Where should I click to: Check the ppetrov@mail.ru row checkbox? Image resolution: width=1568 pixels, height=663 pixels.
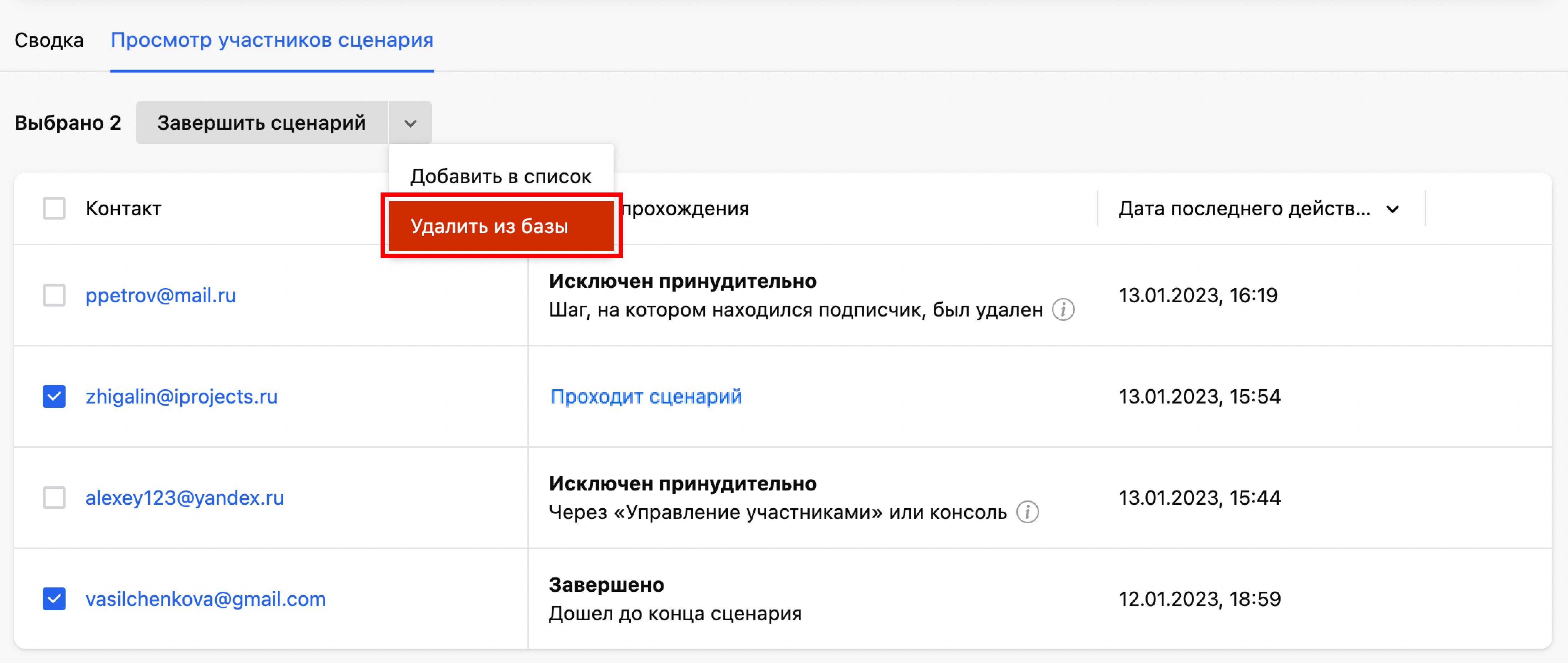click(54, 295)
